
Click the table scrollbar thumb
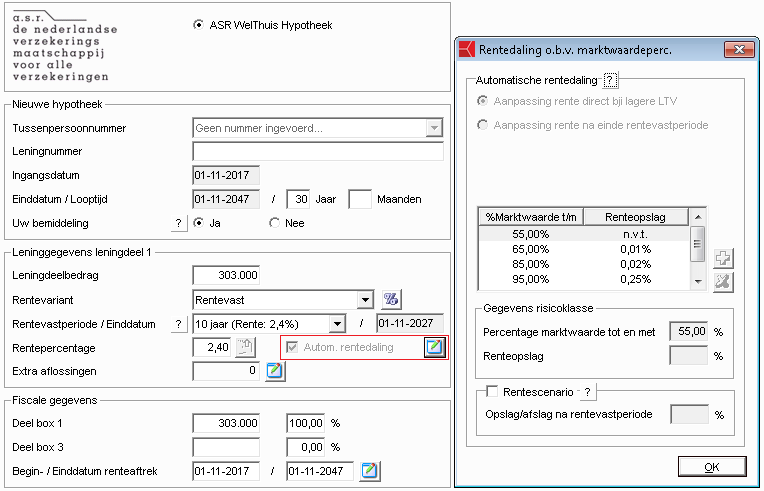click(698, 244)
